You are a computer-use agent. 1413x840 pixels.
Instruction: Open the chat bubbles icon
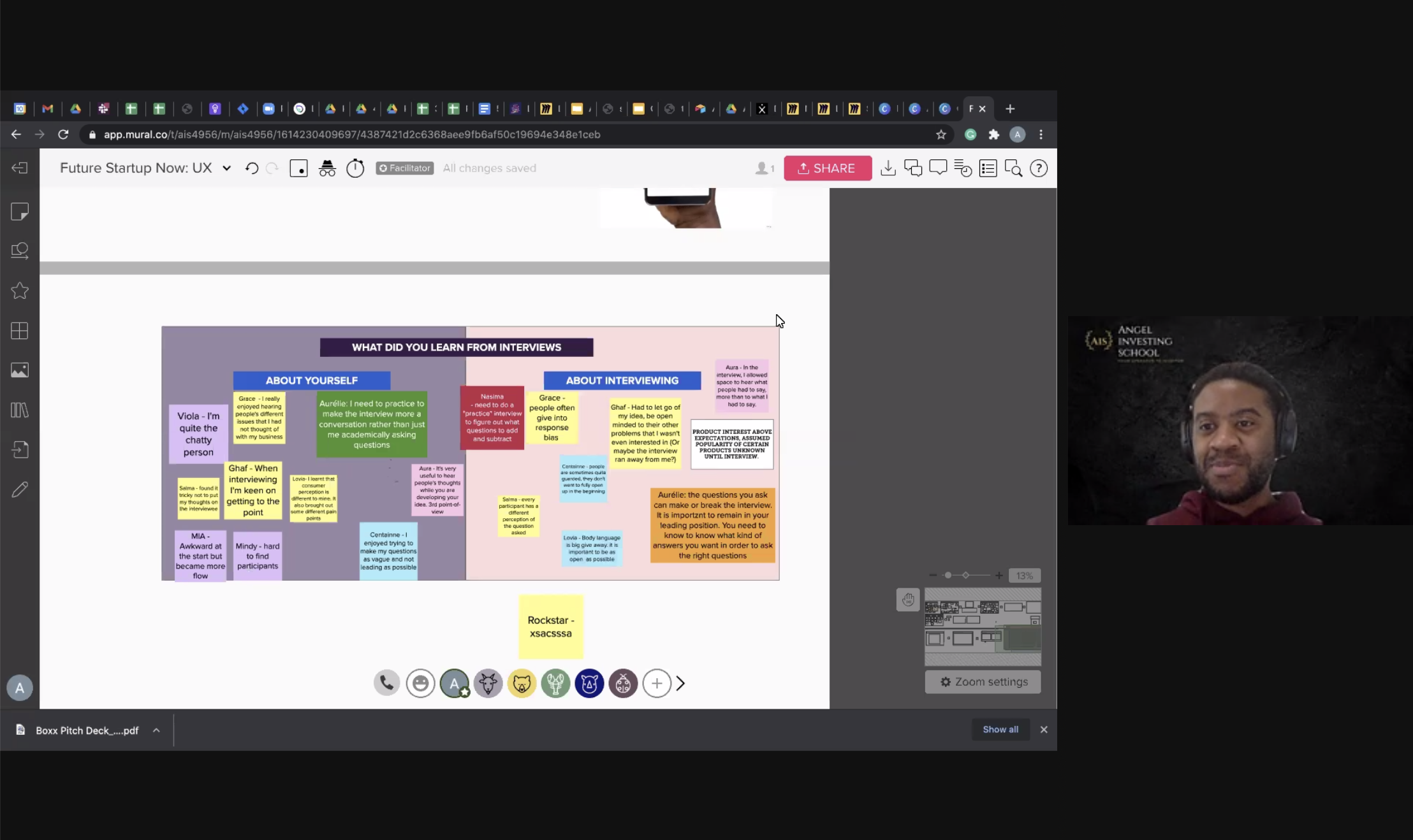913,168
